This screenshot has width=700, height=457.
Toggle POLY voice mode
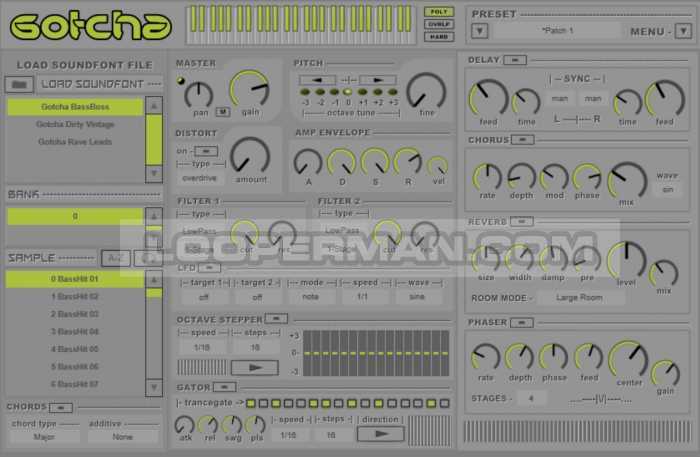pyautogui.click(x=439, y=12)
